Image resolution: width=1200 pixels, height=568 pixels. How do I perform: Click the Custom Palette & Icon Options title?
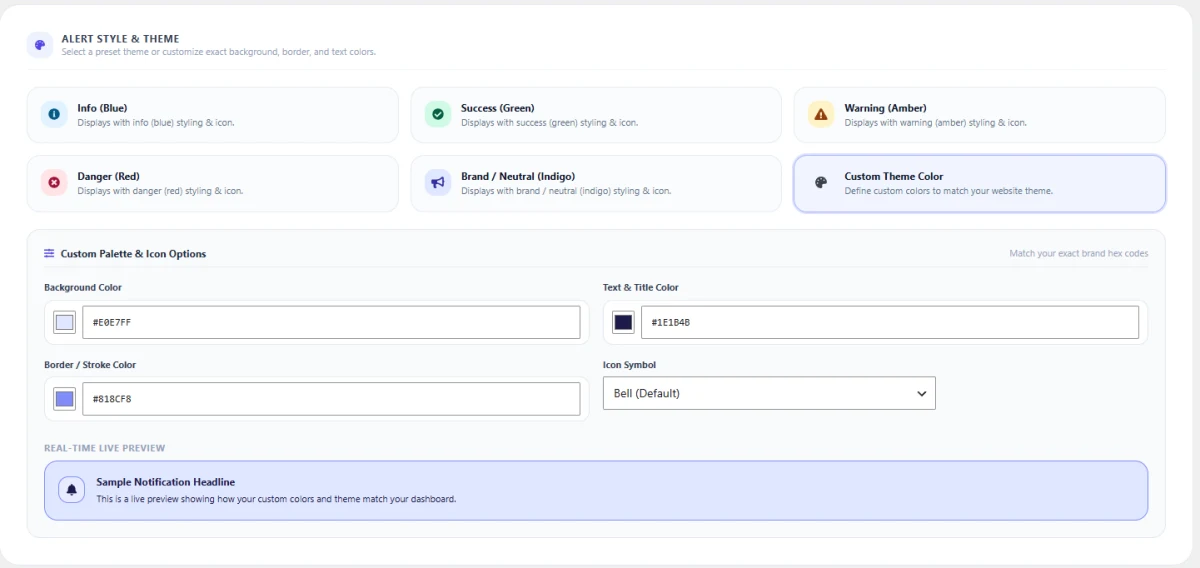tap(133, 254)
